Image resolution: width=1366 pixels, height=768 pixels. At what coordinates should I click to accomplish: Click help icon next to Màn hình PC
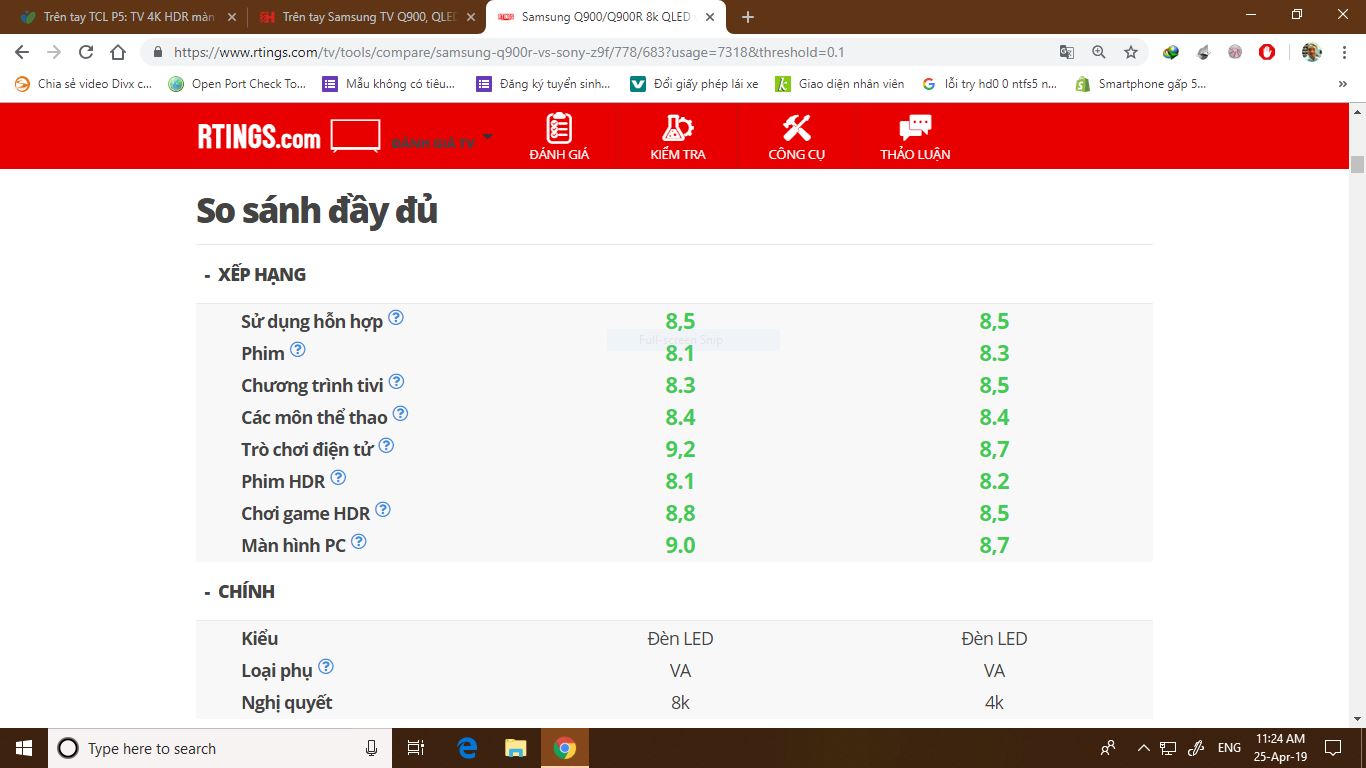pos(358,542)
